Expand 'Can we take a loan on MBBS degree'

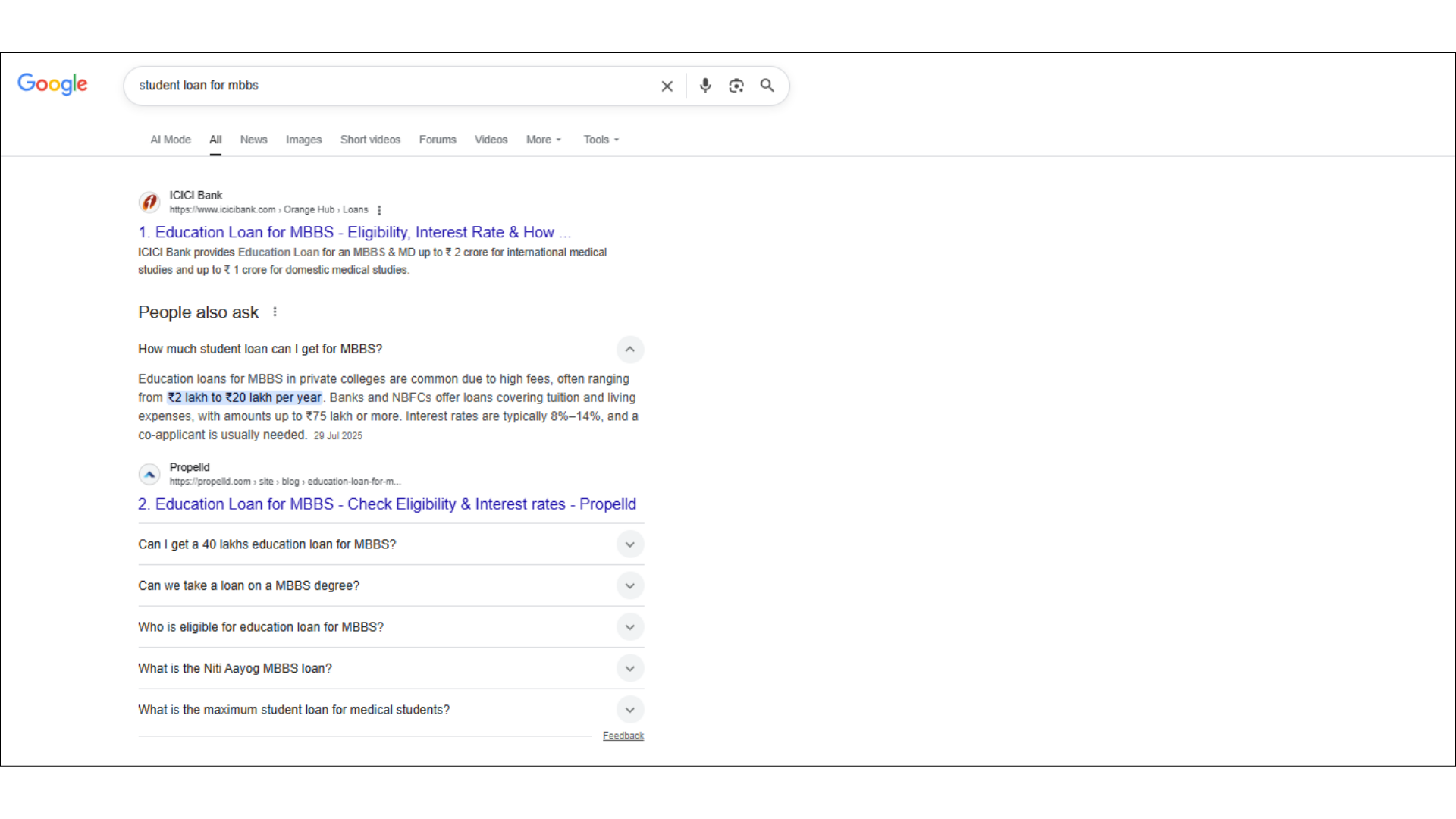(629, 585)
